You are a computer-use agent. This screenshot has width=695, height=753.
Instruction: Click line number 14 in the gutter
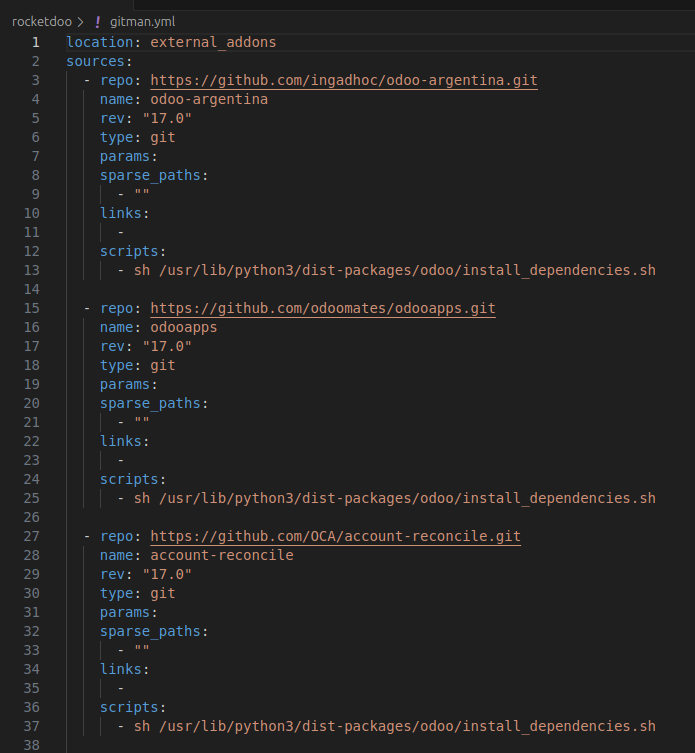[x=32, y=290]
